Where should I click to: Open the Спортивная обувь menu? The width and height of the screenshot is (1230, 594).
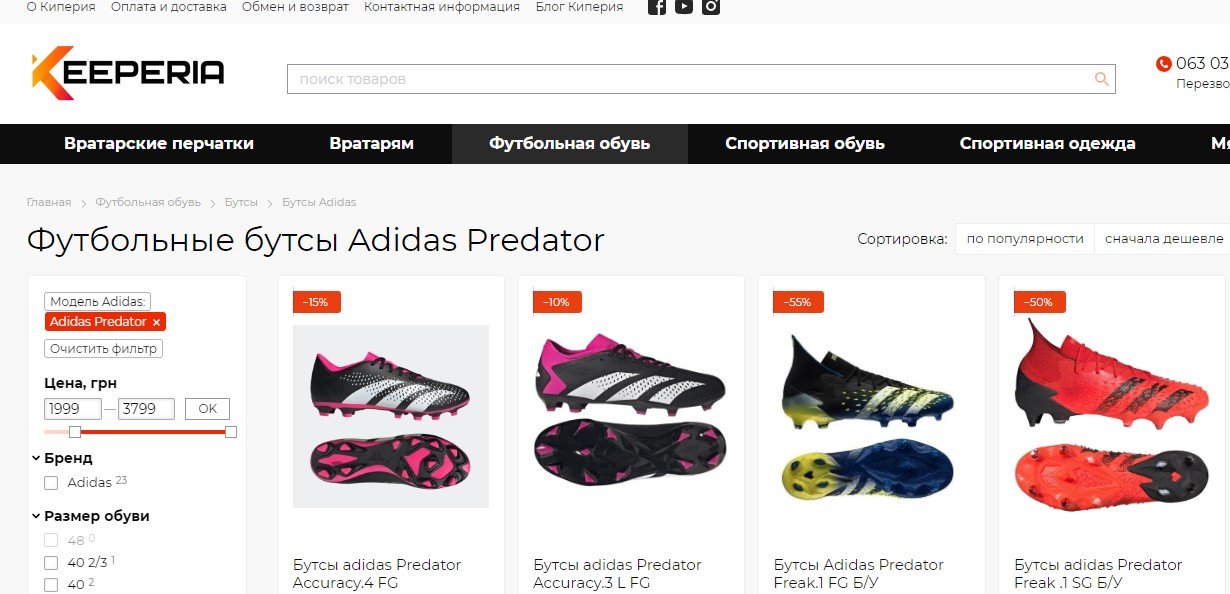coord(805,144)
